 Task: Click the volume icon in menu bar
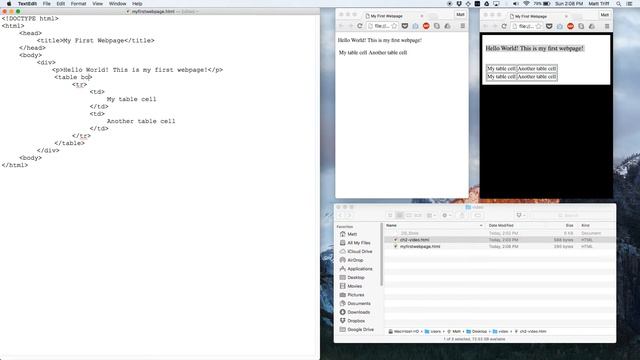[x=516, y=4]
